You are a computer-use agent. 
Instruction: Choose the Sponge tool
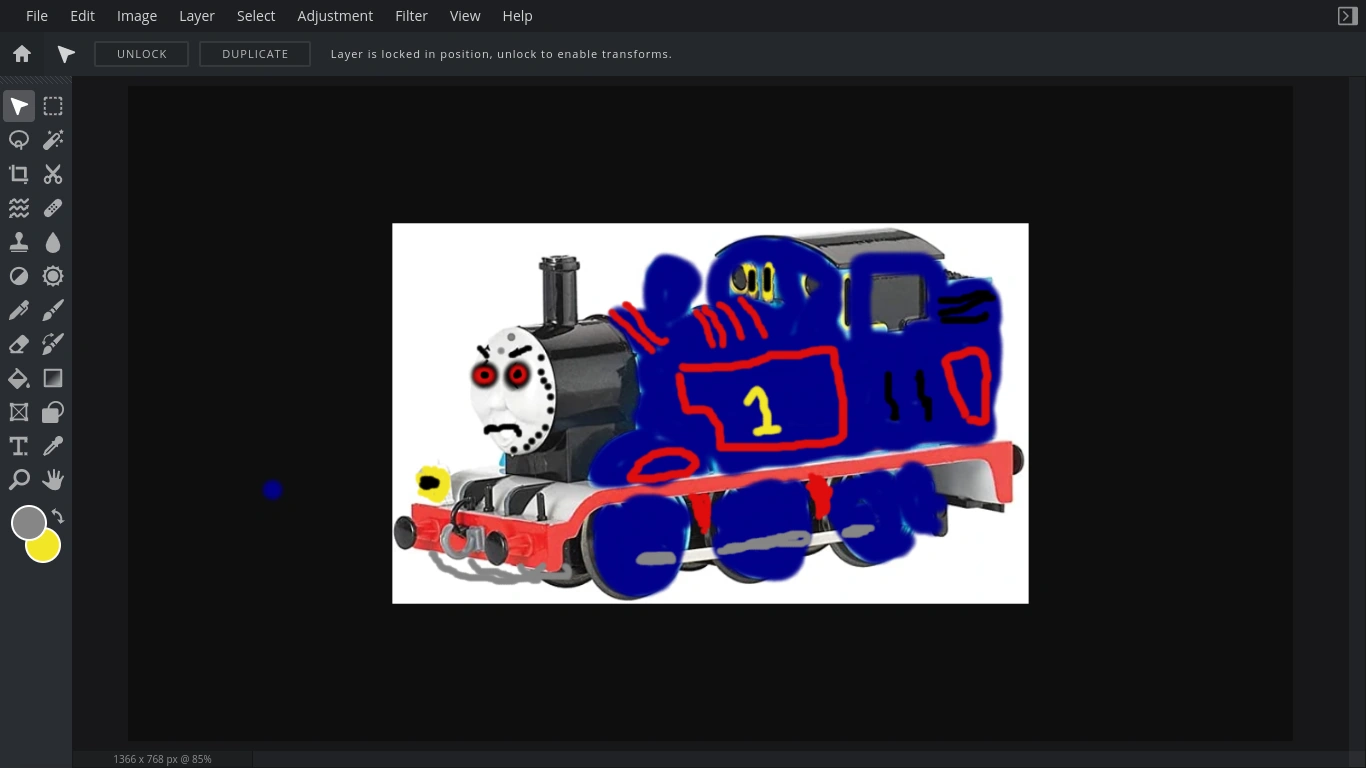[53, 276]
